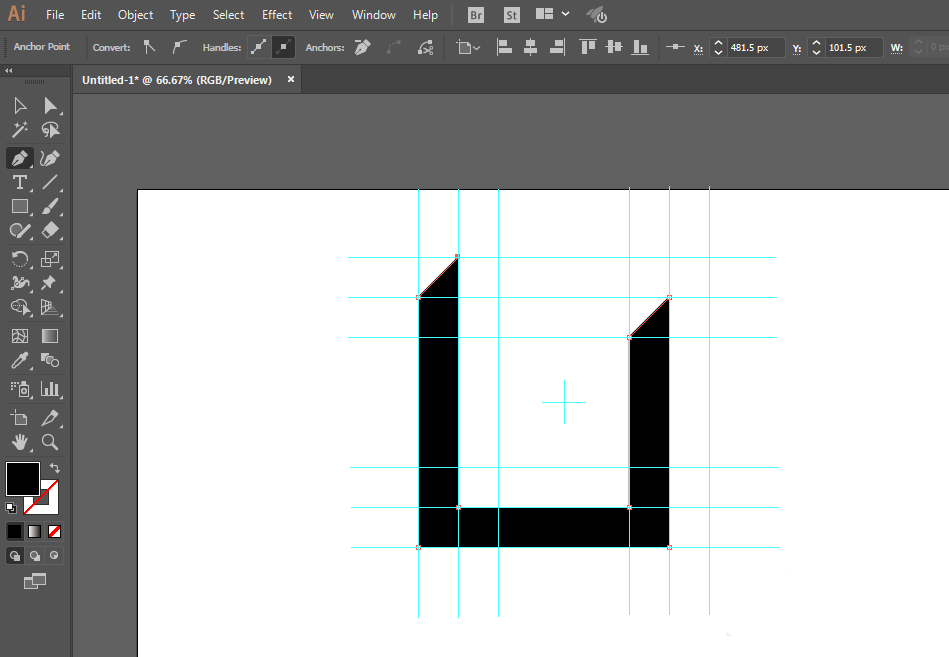Switch to the Untitled-1 document tab
This screenshot has width=949, height=657.
coord(177,80)
